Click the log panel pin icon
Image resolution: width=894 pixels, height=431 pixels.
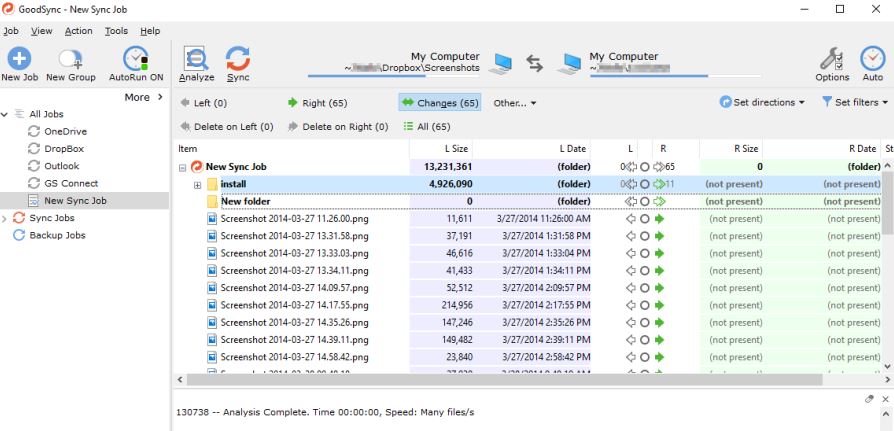tap(869, 399)
